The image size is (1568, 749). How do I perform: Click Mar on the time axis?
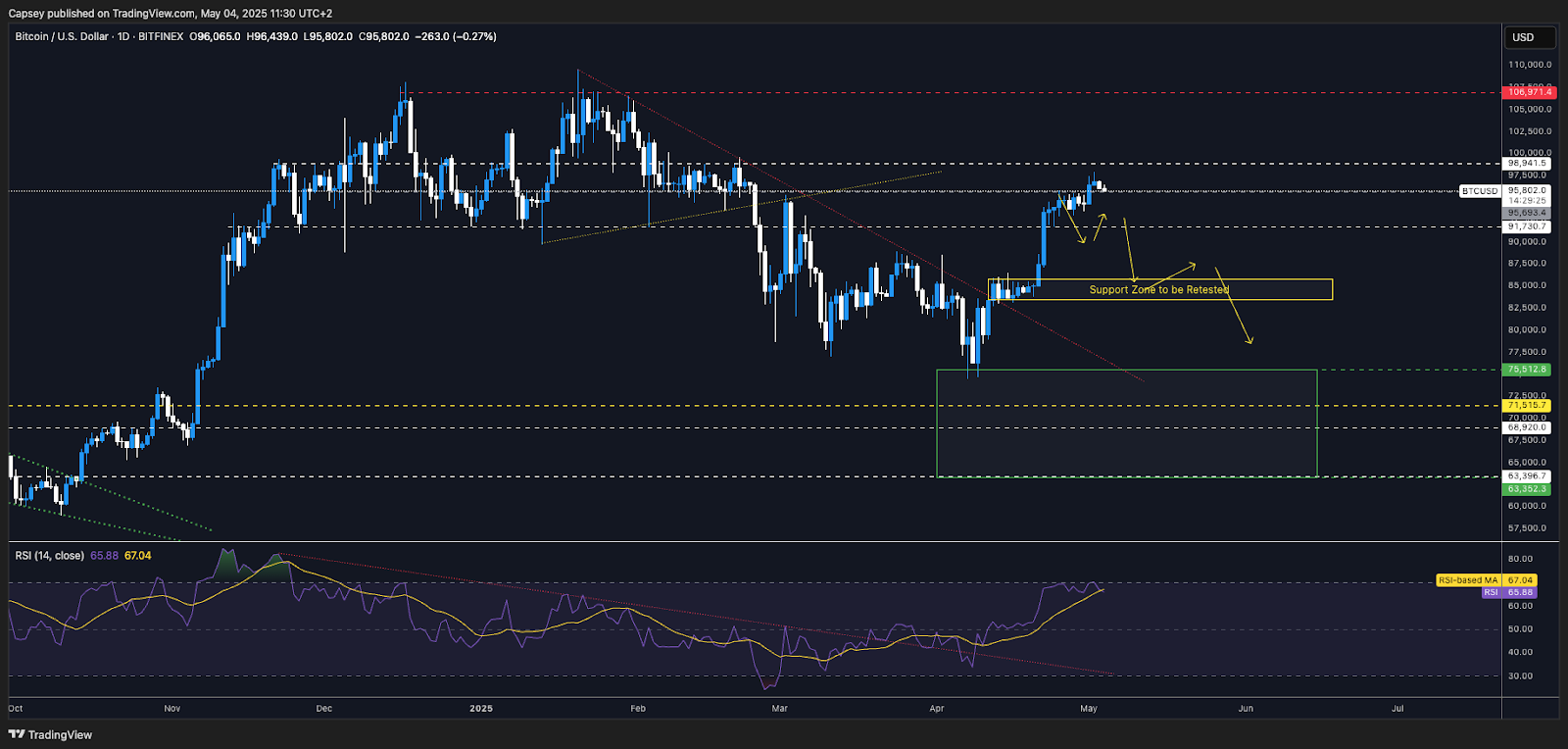coord(780,708)
